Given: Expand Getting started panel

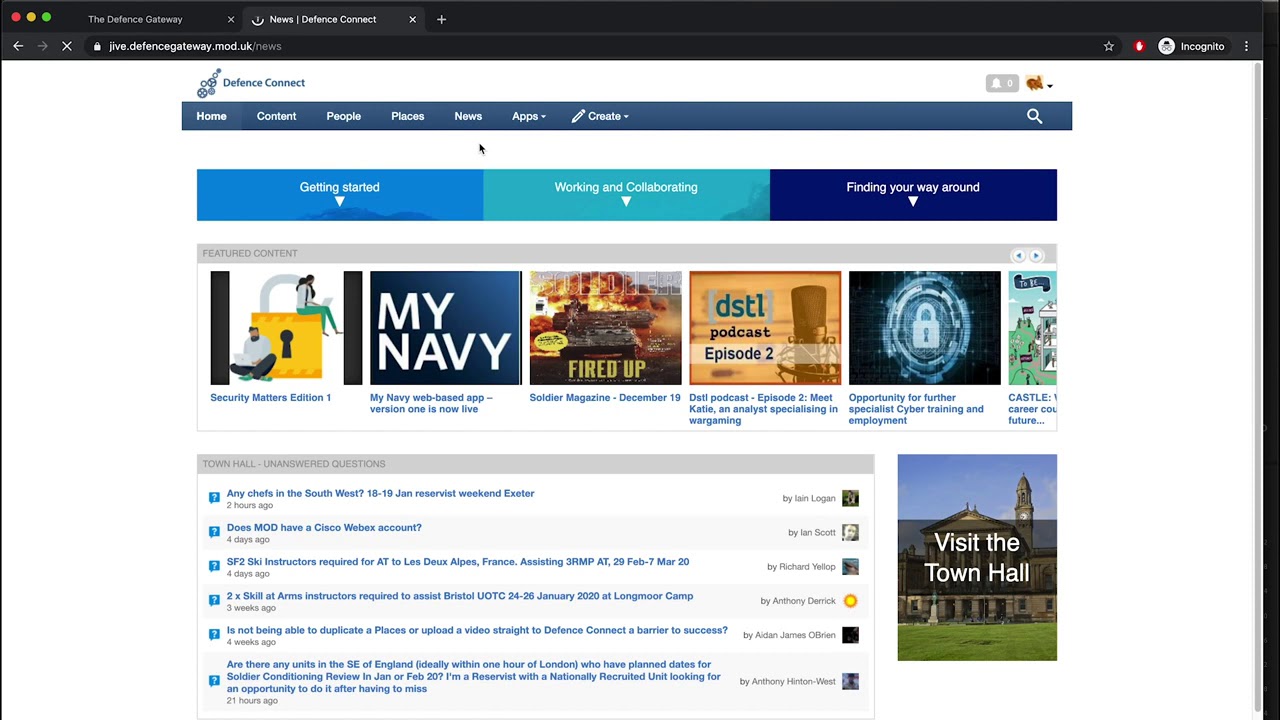Looking at the screenshot, I should click(x=339, y=195).
